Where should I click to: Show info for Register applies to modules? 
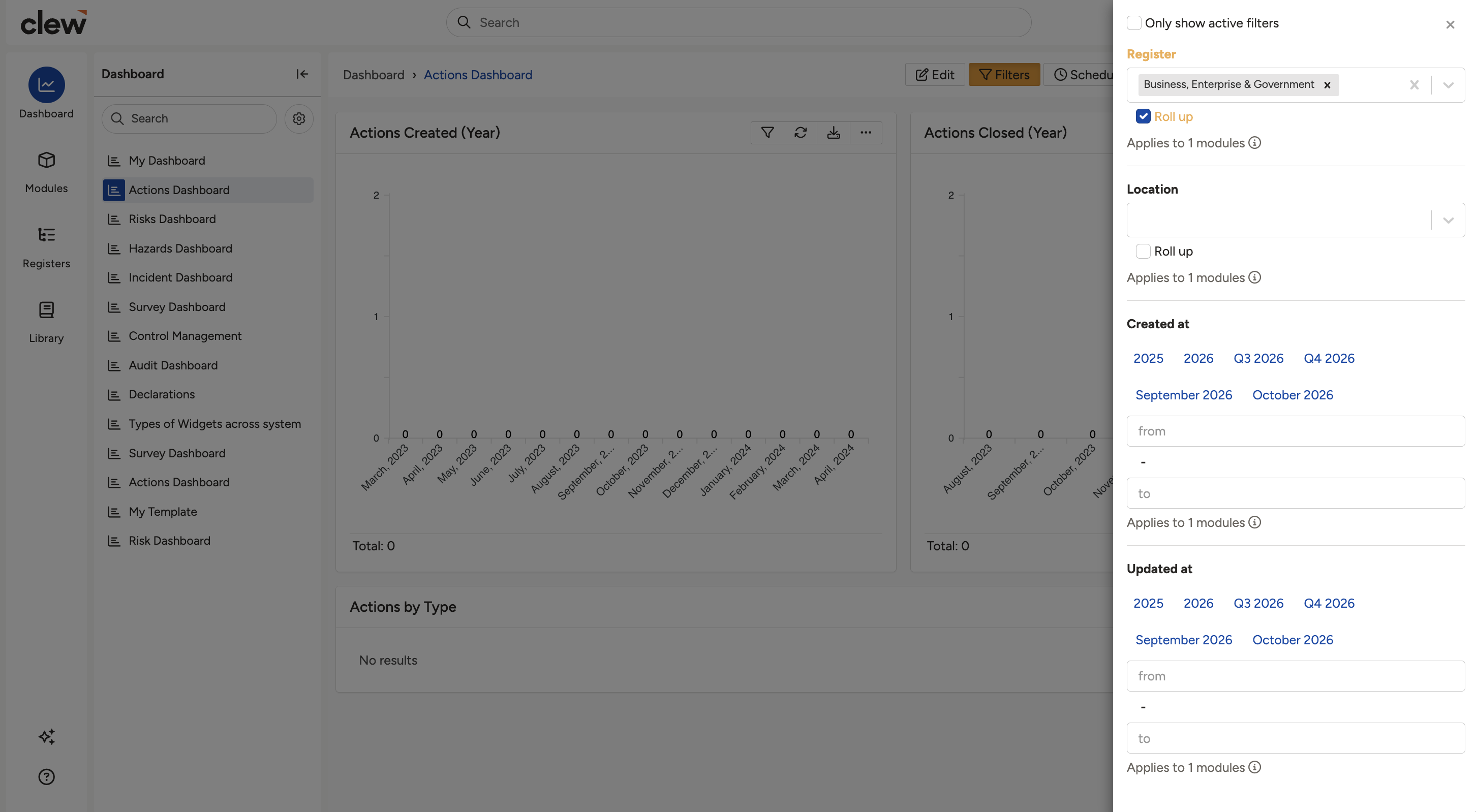(1254, 143)
